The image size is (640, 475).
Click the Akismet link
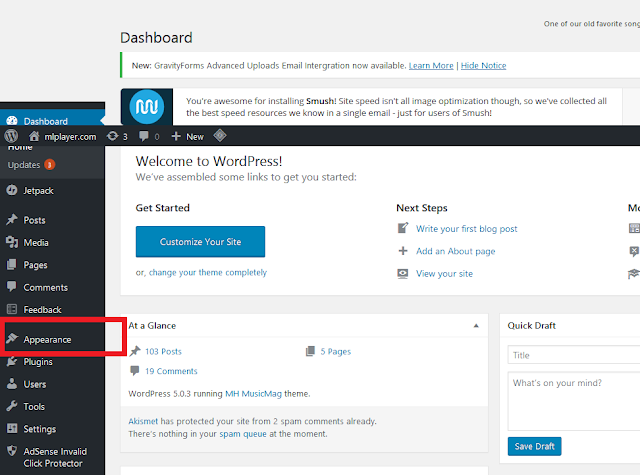coord(143,421)
